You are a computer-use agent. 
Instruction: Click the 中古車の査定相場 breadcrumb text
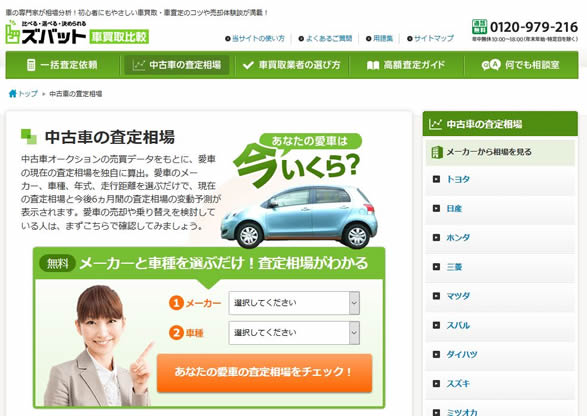76,94
